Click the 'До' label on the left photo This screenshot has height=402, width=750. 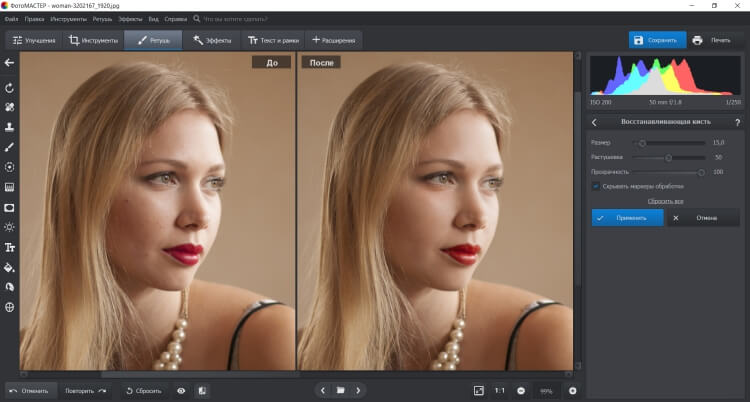272,63
